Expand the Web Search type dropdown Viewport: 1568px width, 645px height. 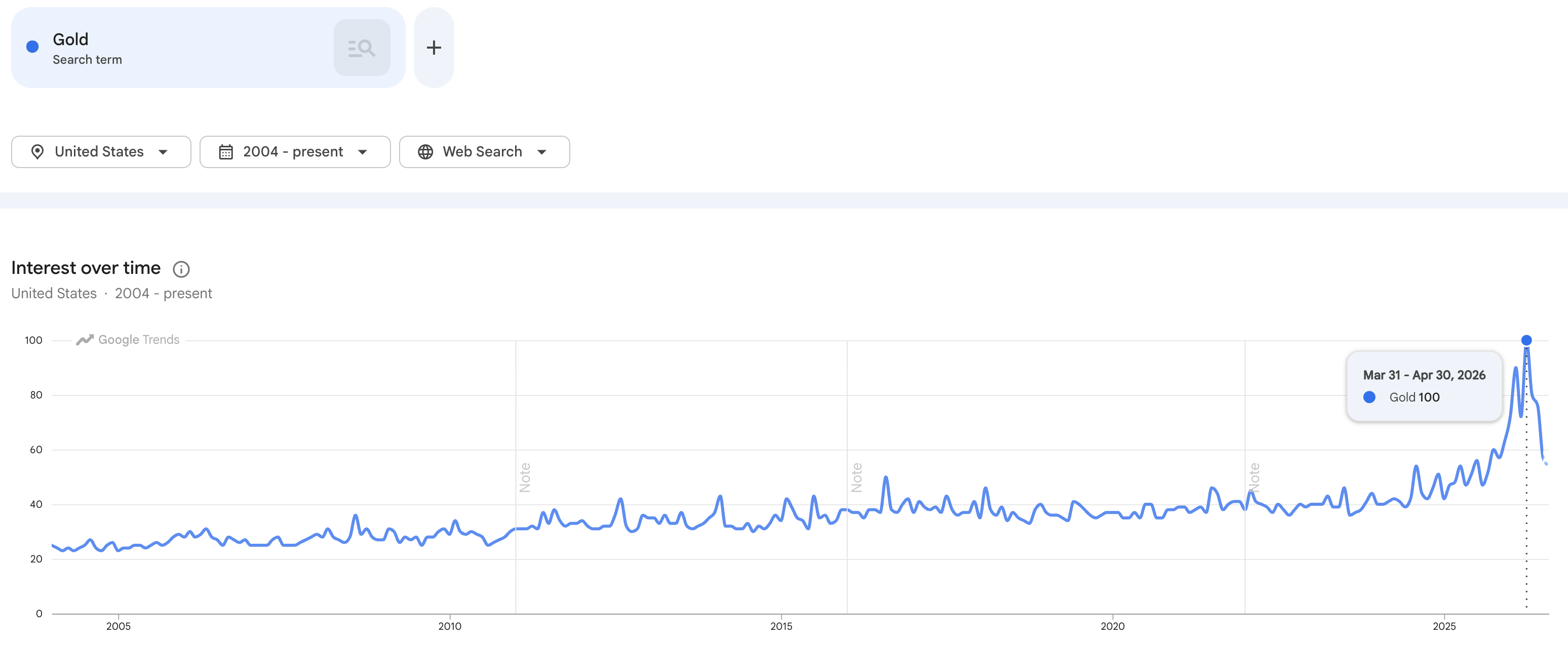[x=484, y=151]
